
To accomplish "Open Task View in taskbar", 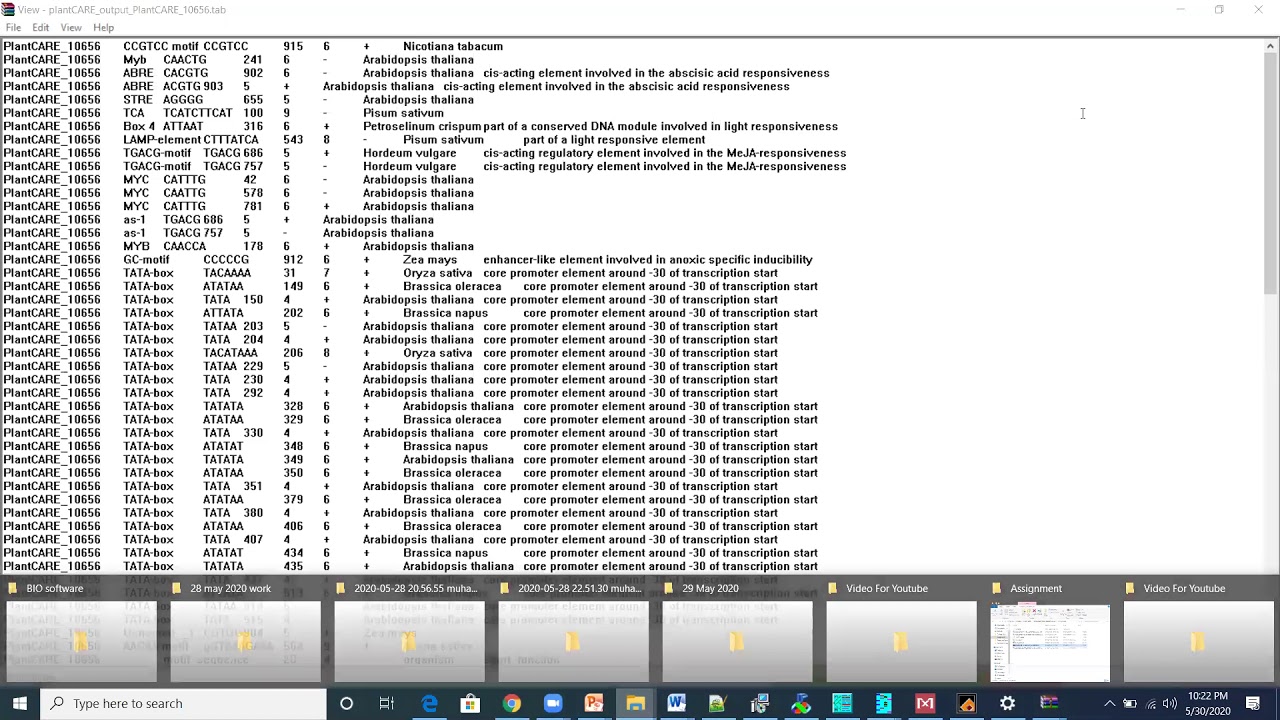I will (x=387, y=704).
